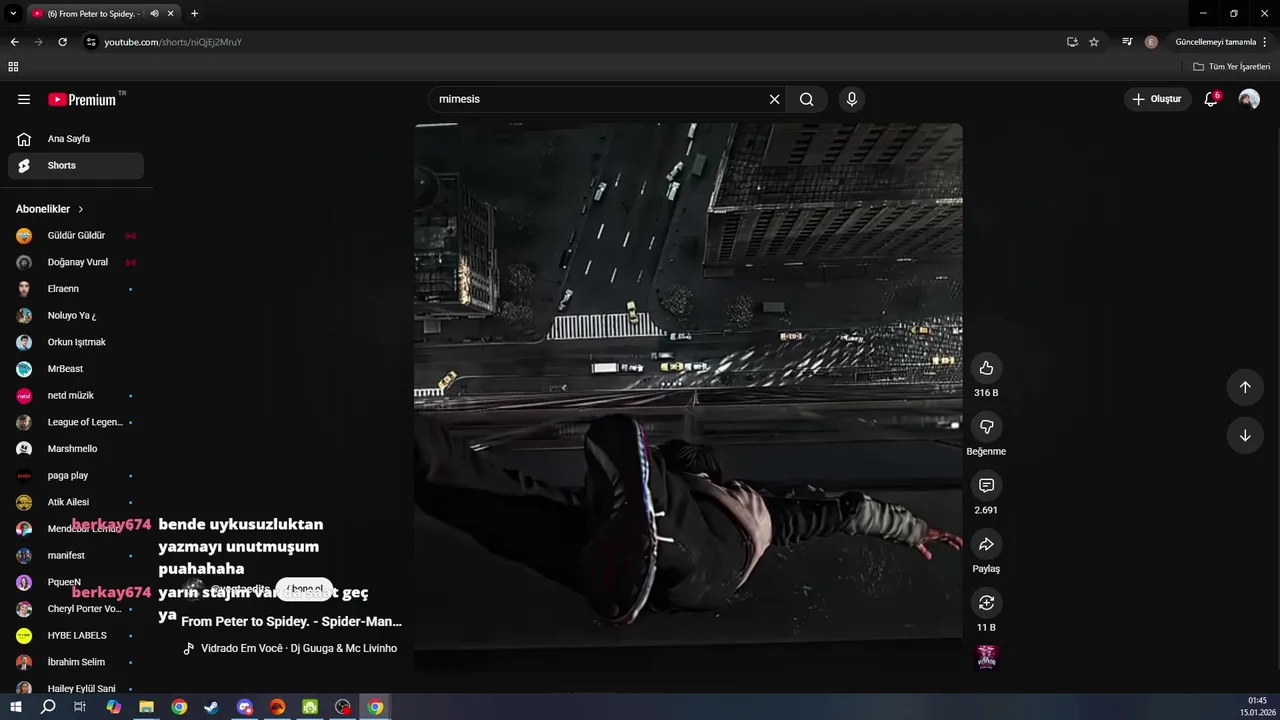1280x720 pixels.
Task: Open the Noluyo Ya ¿ channel
Action: [76, 315]
